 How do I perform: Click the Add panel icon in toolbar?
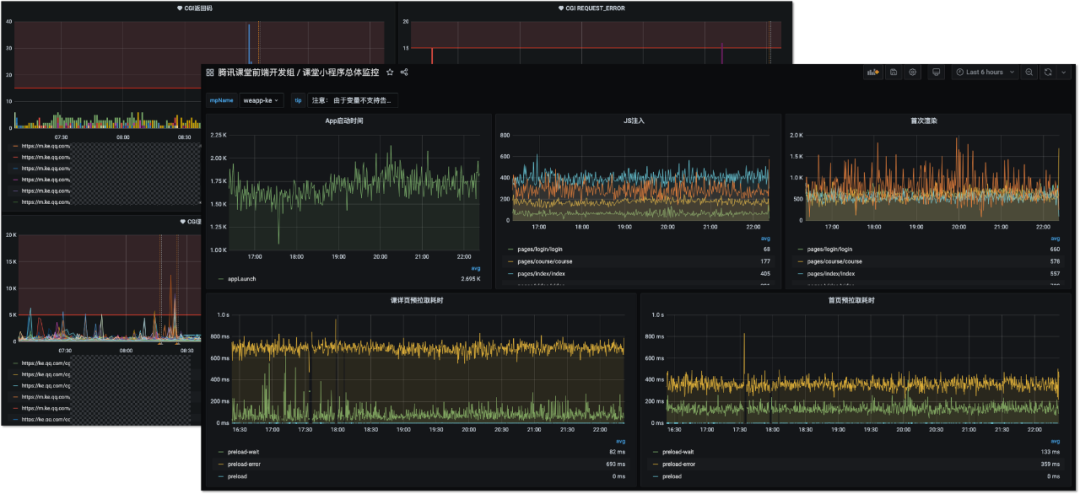tap(872, 72)
